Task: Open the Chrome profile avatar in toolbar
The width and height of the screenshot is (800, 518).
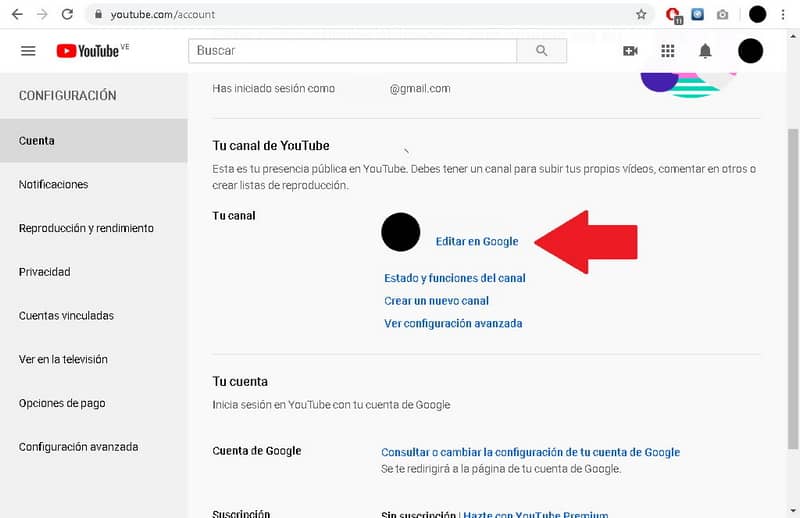Action: tap(758, 14)
